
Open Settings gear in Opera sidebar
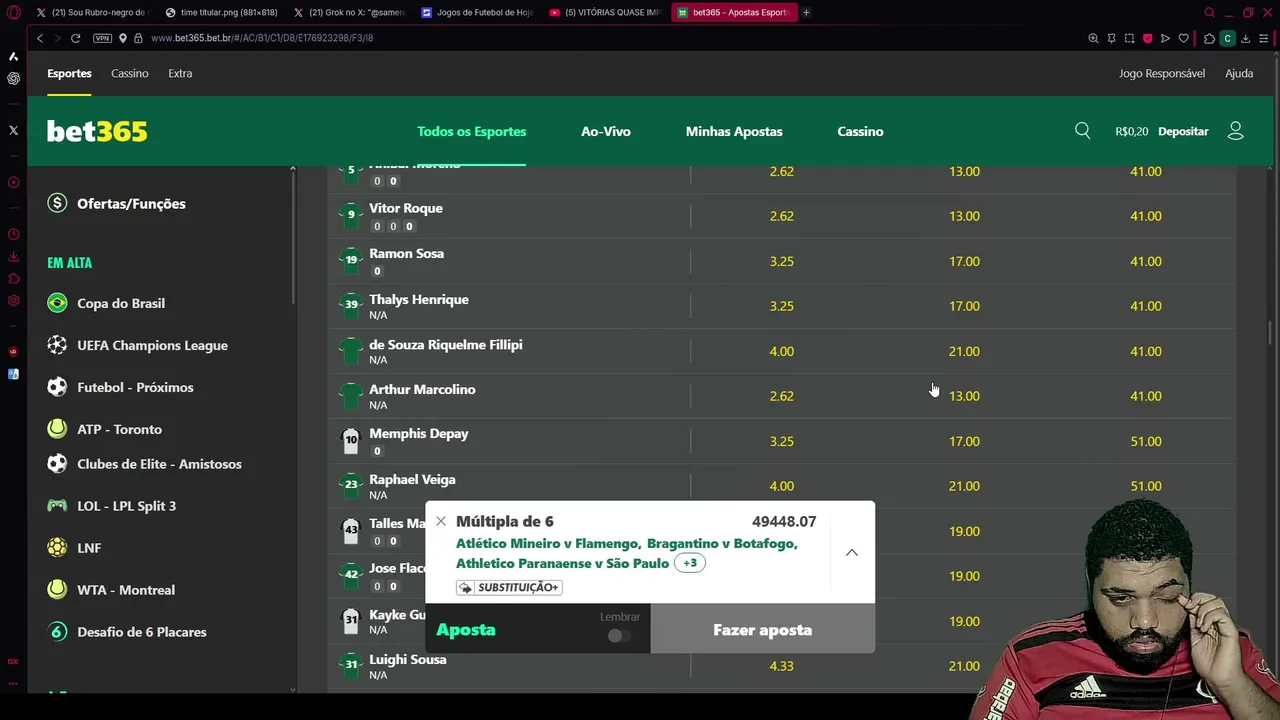click(13, 301)
